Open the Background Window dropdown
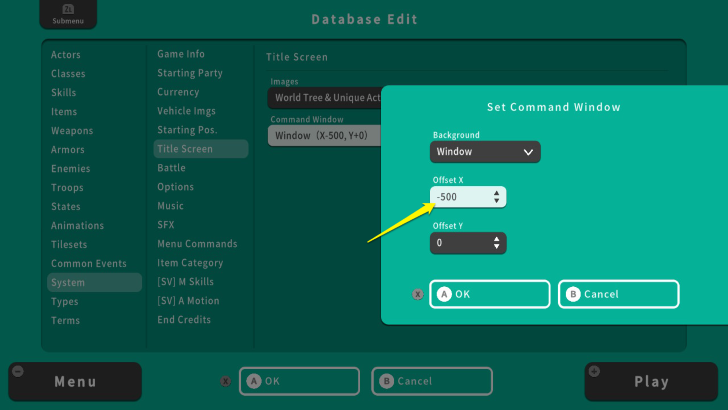This screenshot has height=410, width=728. (x=485, y=152)
